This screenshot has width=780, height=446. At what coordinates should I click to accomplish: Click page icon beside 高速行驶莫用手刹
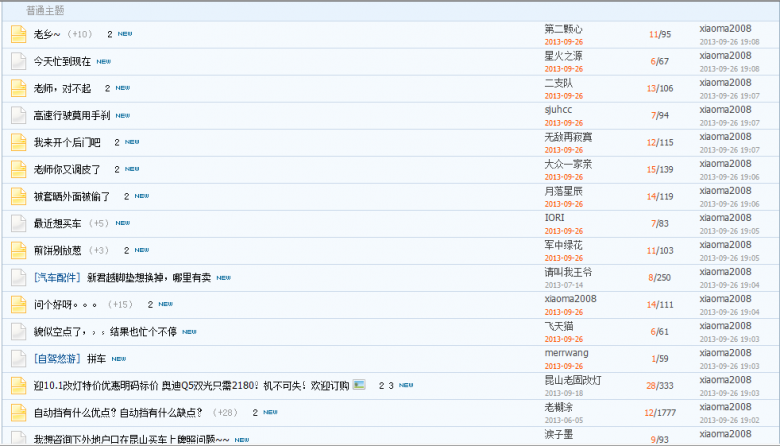[18, 115]
